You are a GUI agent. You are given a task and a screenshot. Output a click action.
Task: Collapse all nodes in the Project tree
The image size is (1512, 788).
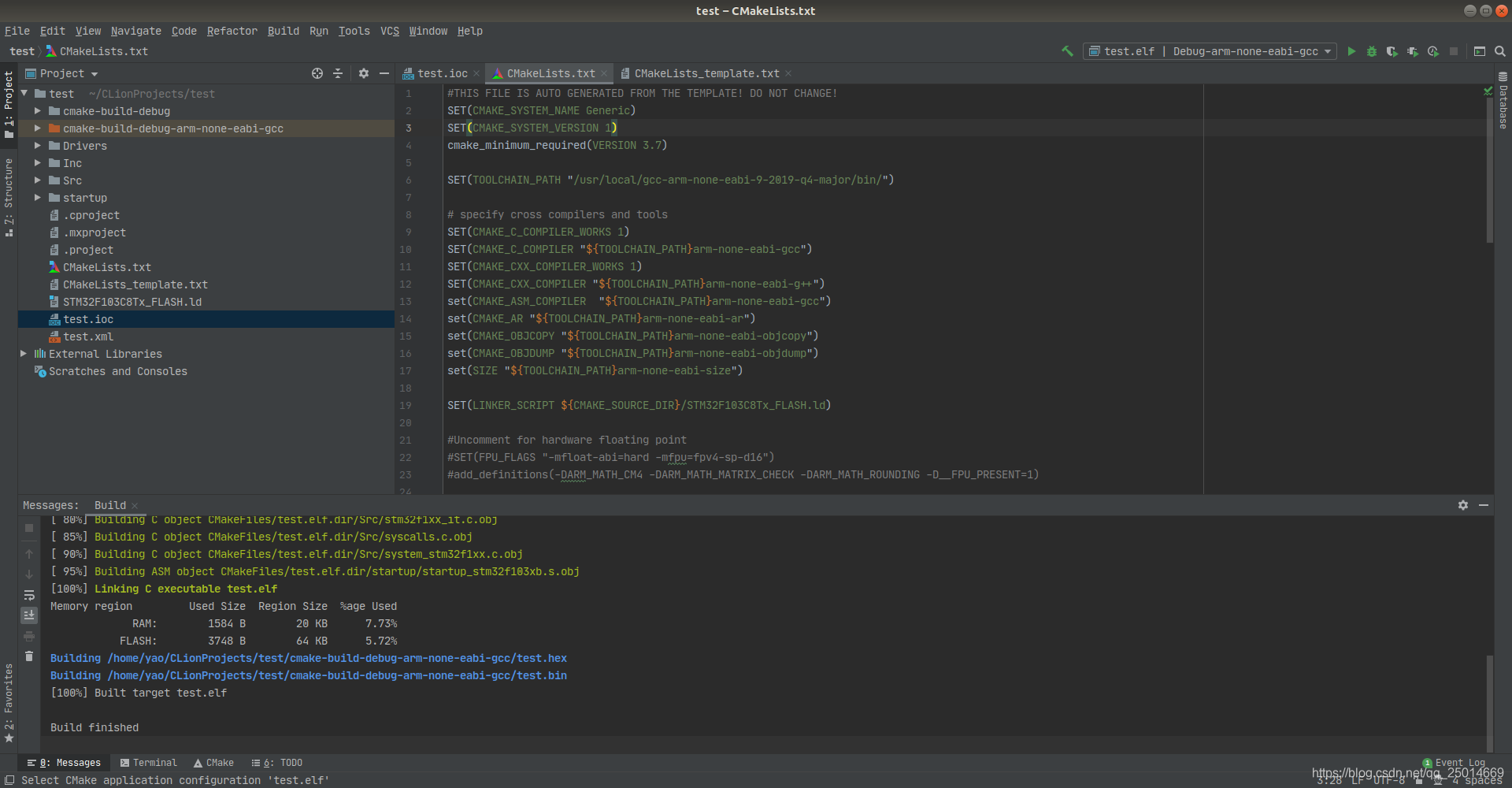click(338, 73)
